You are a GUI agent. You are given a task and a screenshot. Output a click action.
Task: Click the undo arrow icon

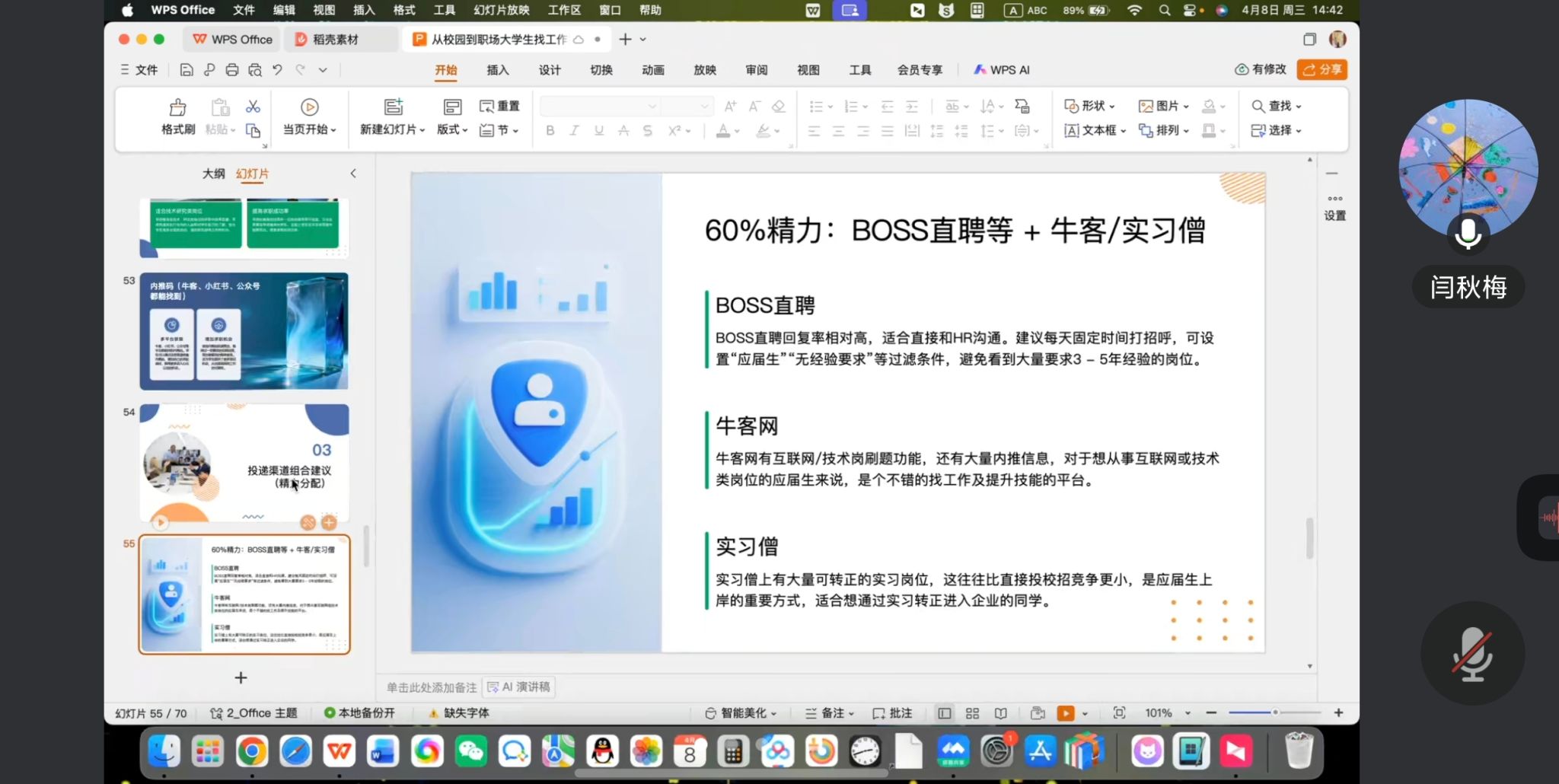click(277, 70)
